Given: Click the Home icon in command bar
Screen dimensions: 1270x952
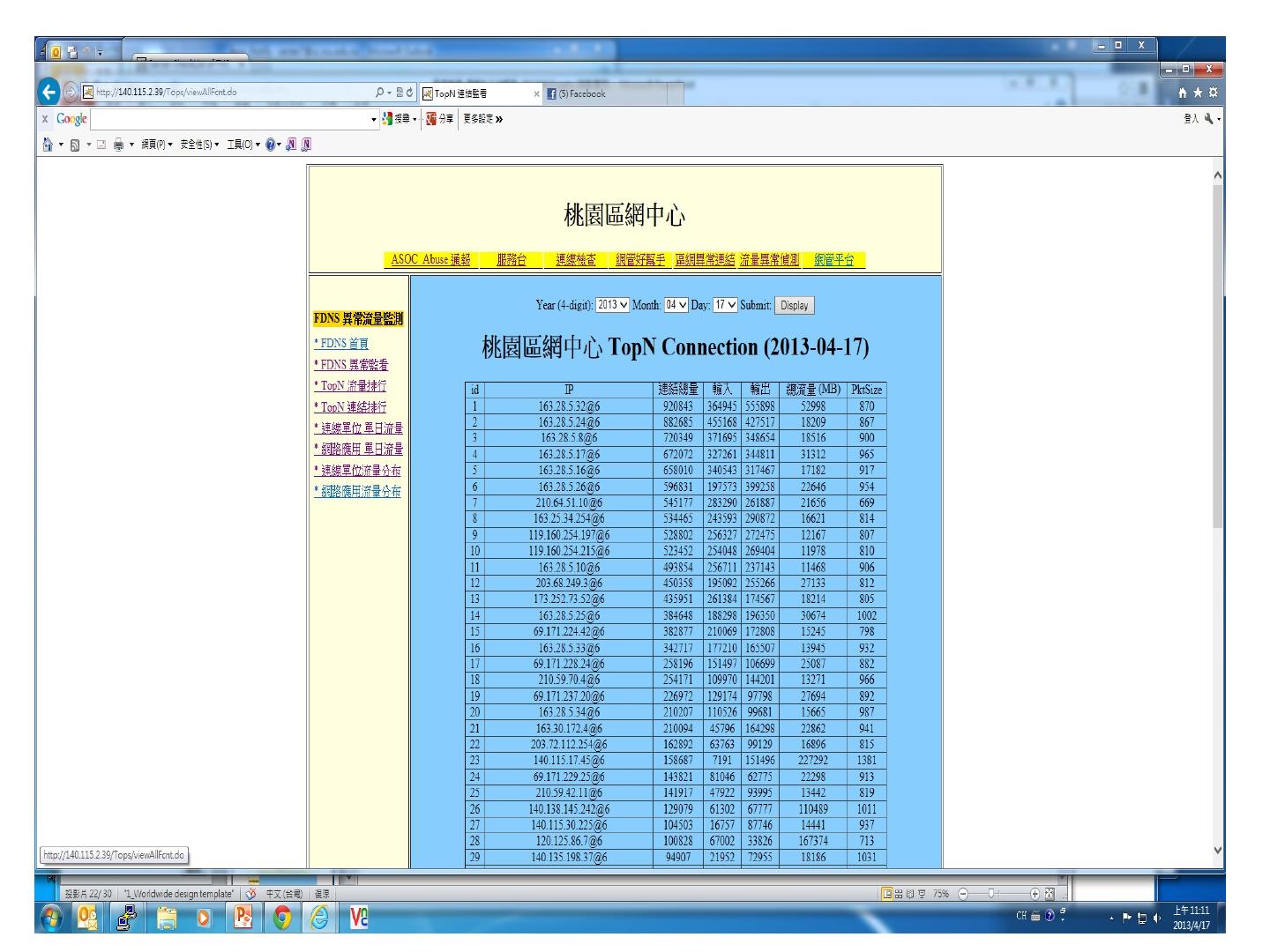Looking at the screenshot, I should 49,145.
